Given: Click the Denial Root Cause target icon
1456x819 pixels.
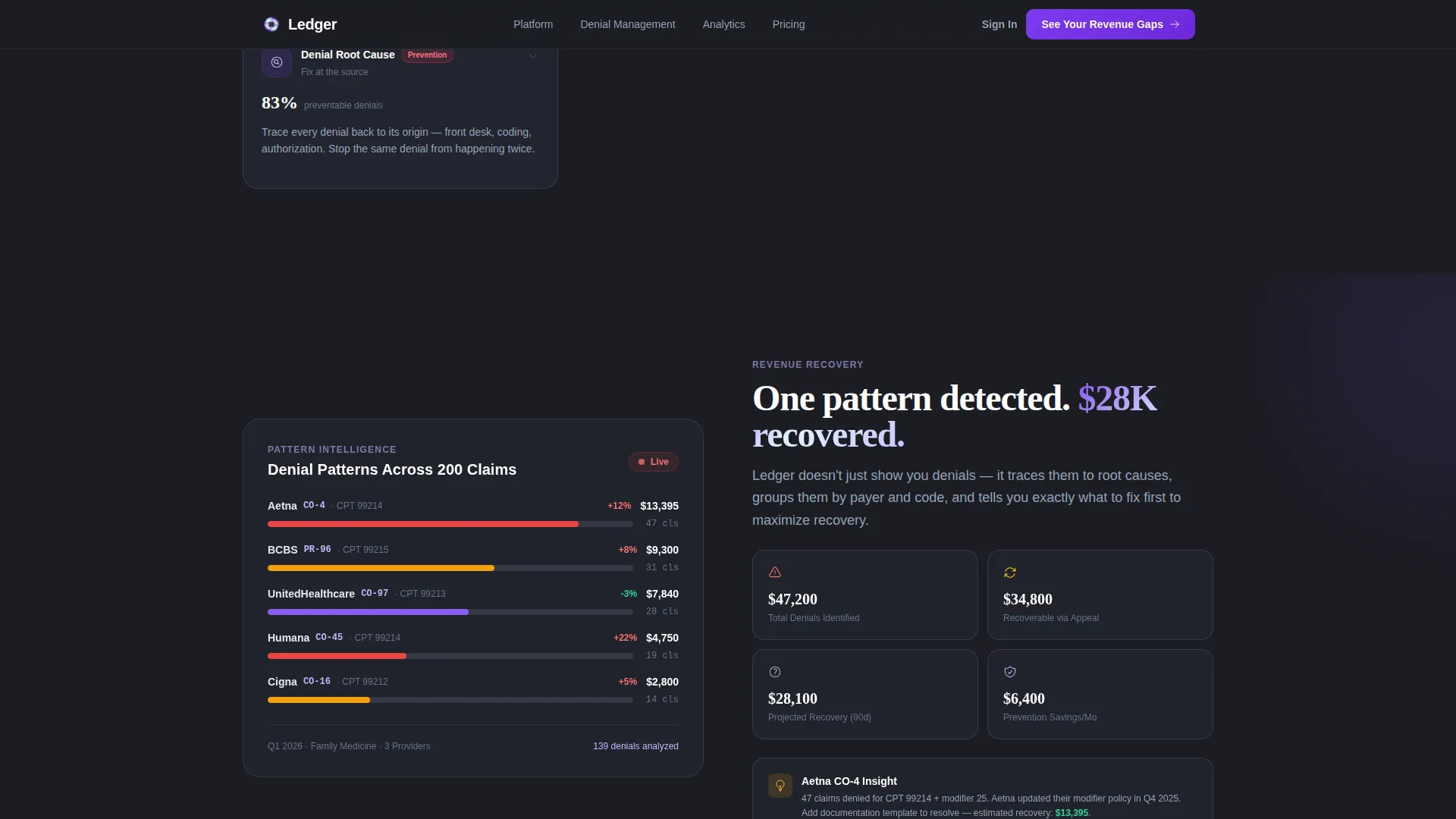Looking at the screenshot, I should coord(277,62).
